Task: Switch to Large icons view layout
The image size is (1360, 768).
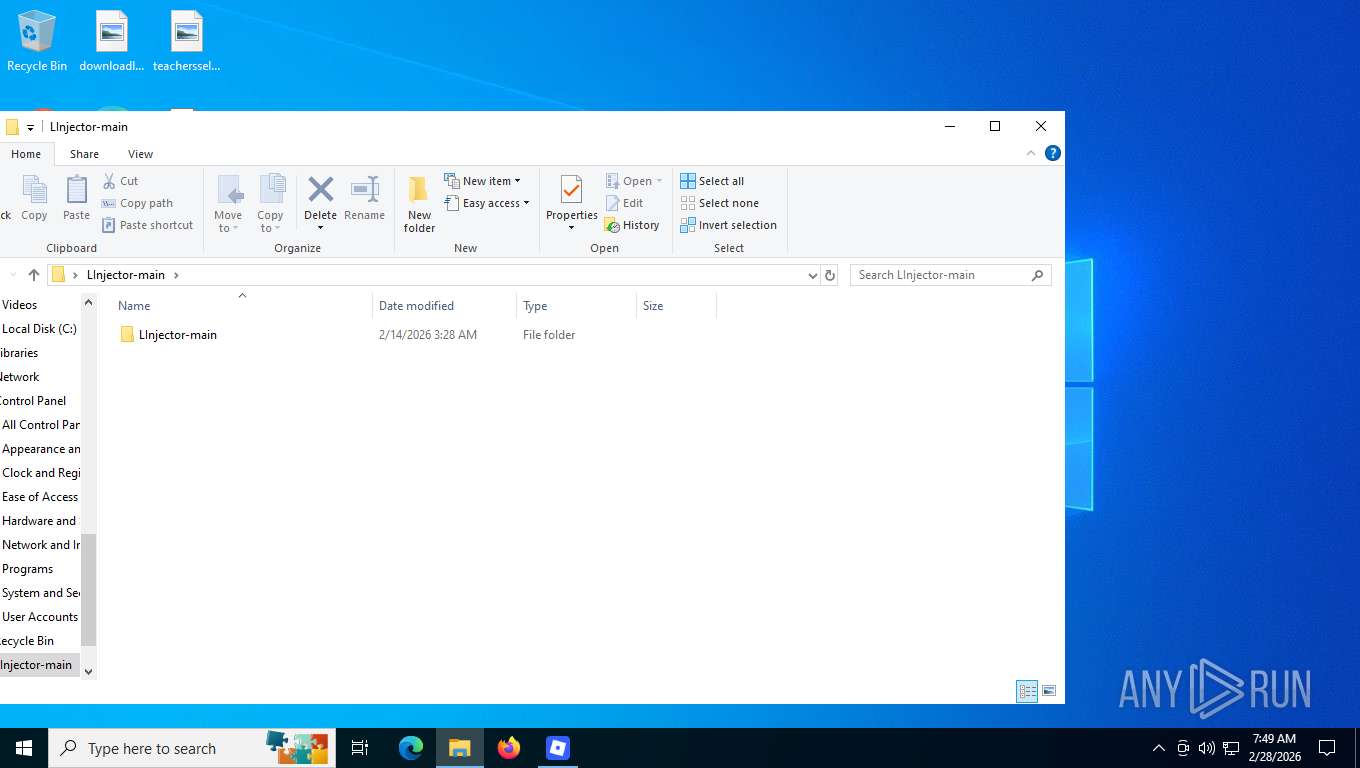Action: (x=1049, y=691)
